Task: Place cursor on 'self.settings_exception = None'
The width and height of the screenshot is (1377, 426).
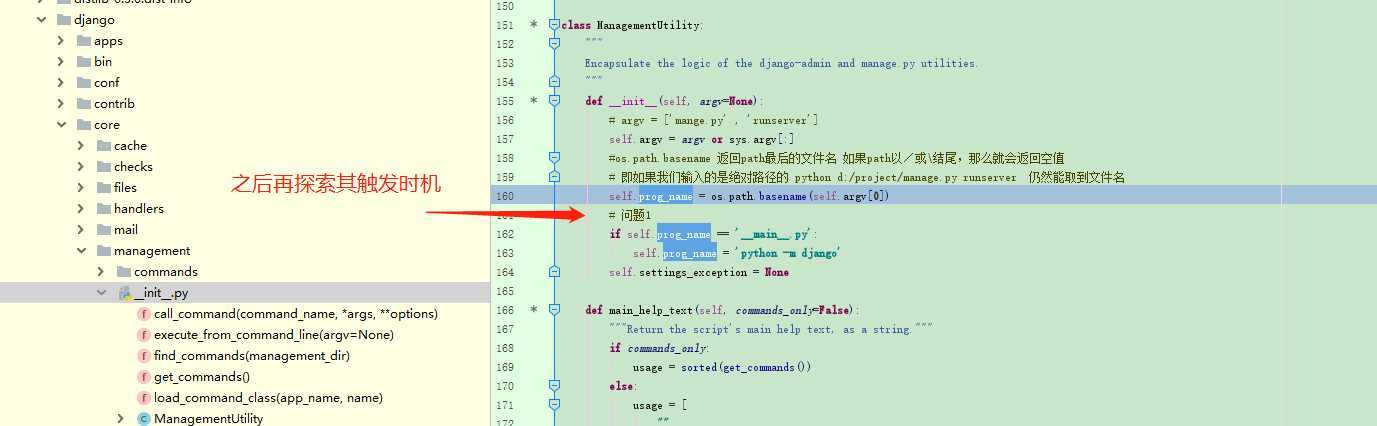Action: point(698,272)
